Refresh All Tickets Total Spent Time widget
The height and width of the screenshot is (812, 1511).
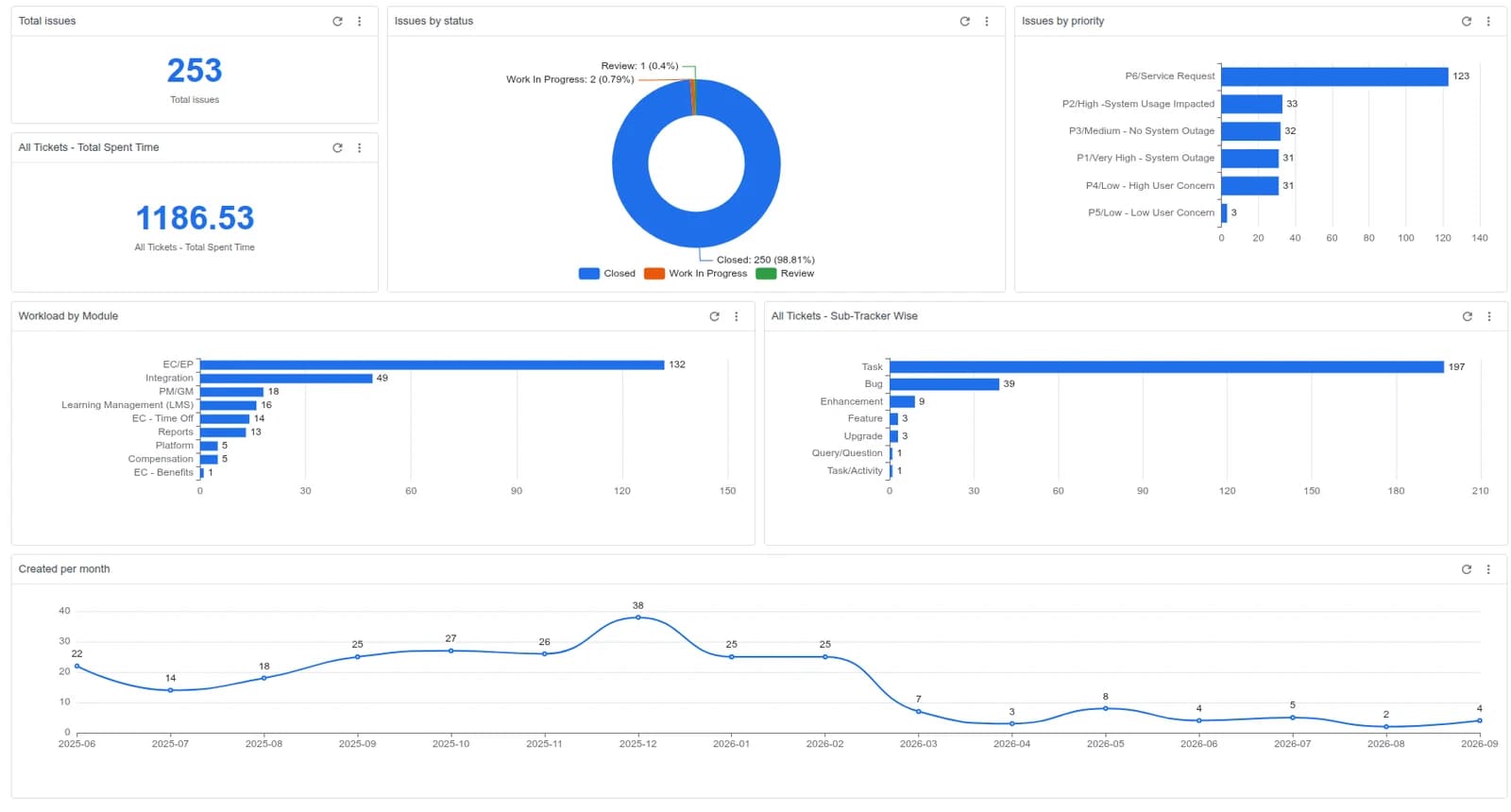(337, 147)
